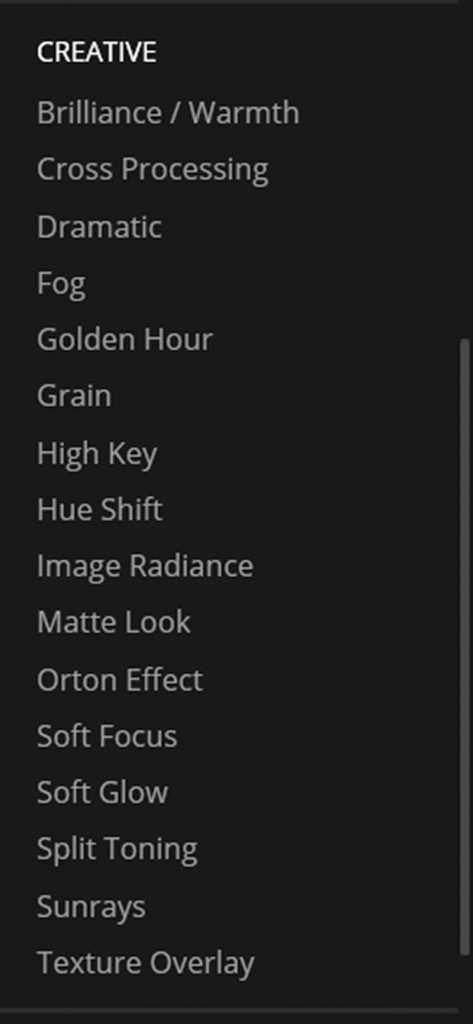The height and width of the screenshot is (1024, 473).
Task: Choose the Texture Overlay filter
Action: click(146, 964)
